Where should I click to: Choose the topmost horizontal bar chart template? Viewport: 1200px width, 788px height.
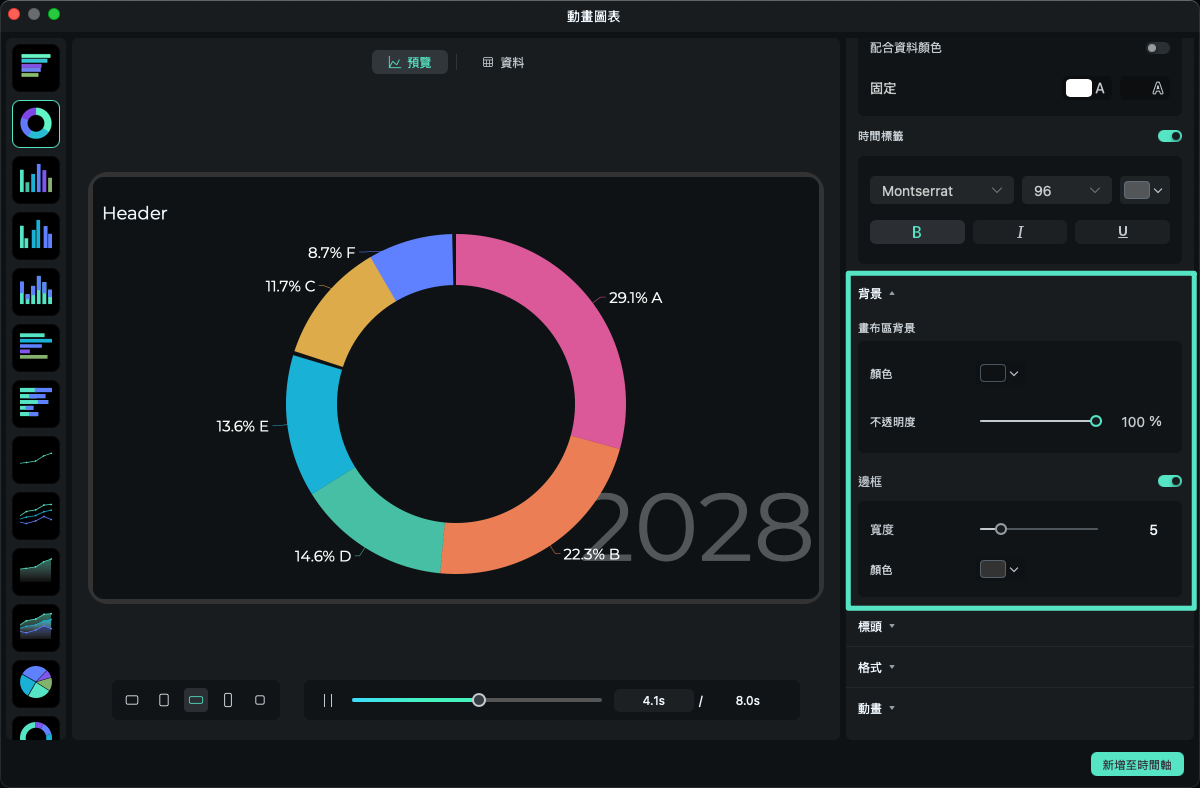(36, 68)
